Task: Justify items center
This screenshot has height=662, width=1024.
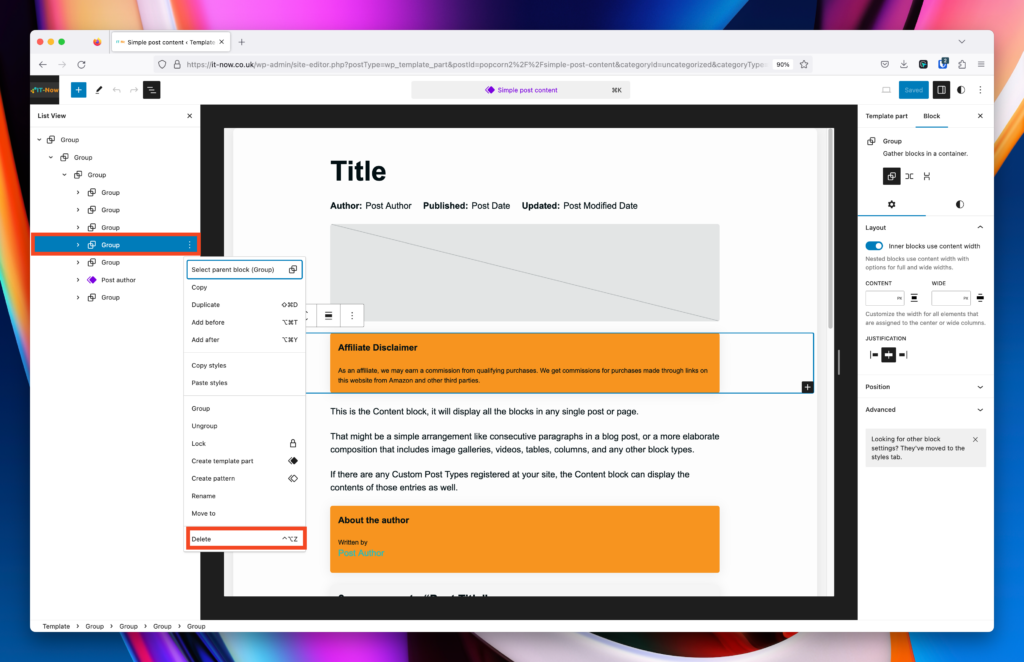Action: coord(888,355)
